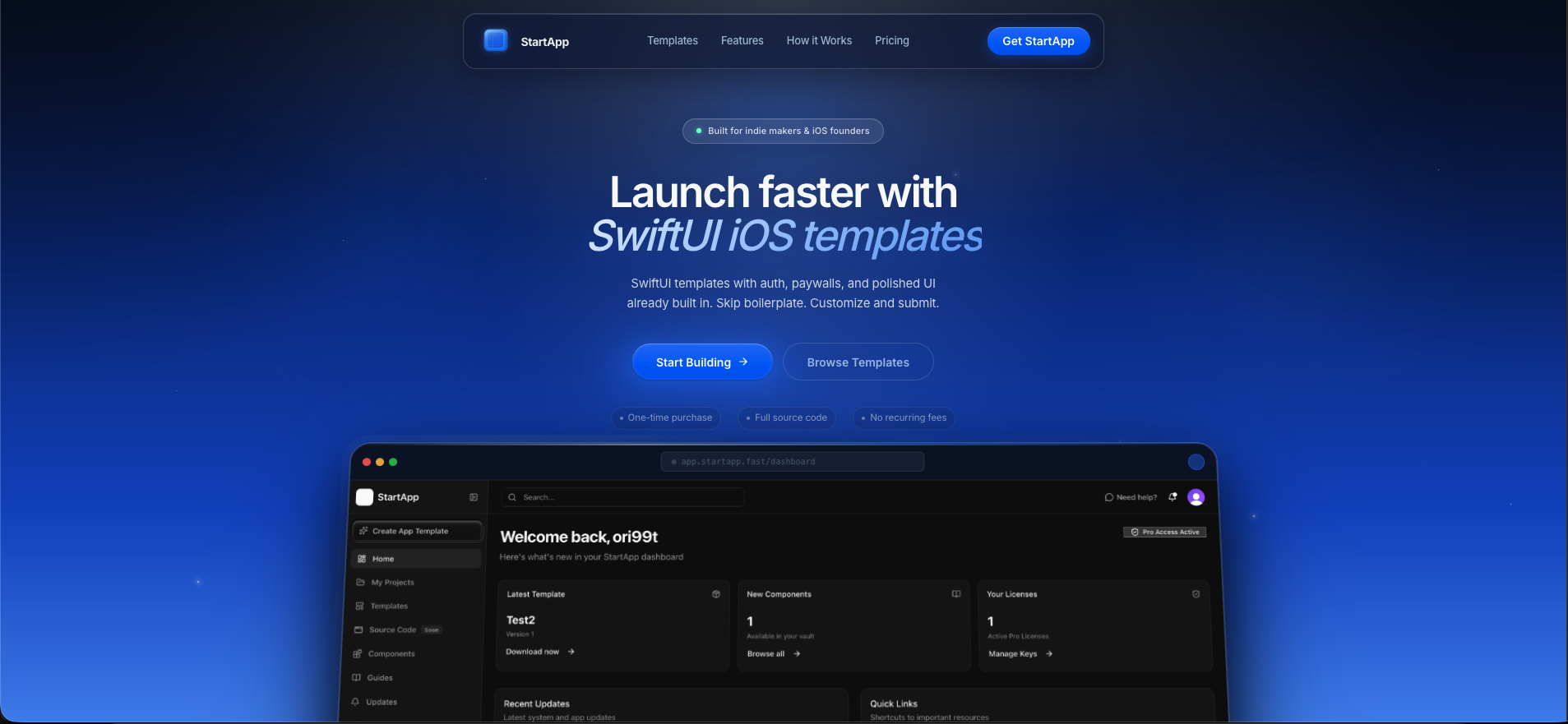Open the purple user avatar
The width and height of the screenshot is (1568, 724).
(x=1196, y=497)
